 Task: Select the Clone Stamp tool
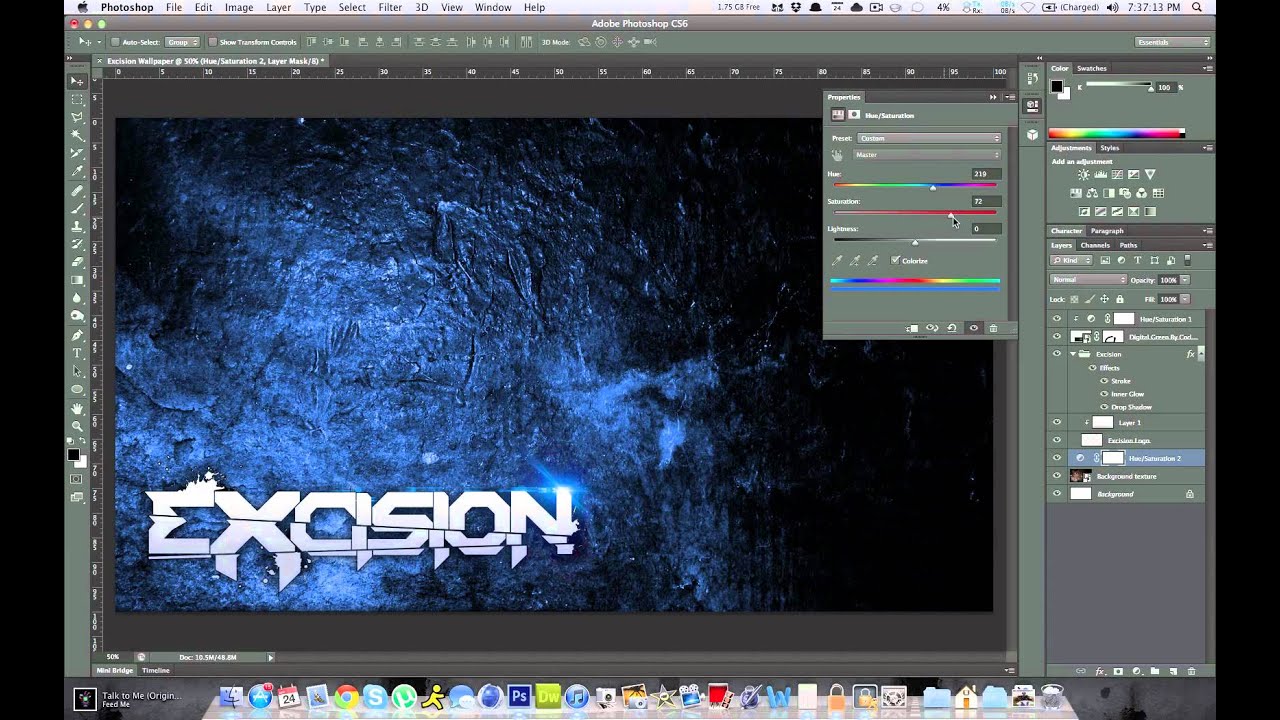77,226
